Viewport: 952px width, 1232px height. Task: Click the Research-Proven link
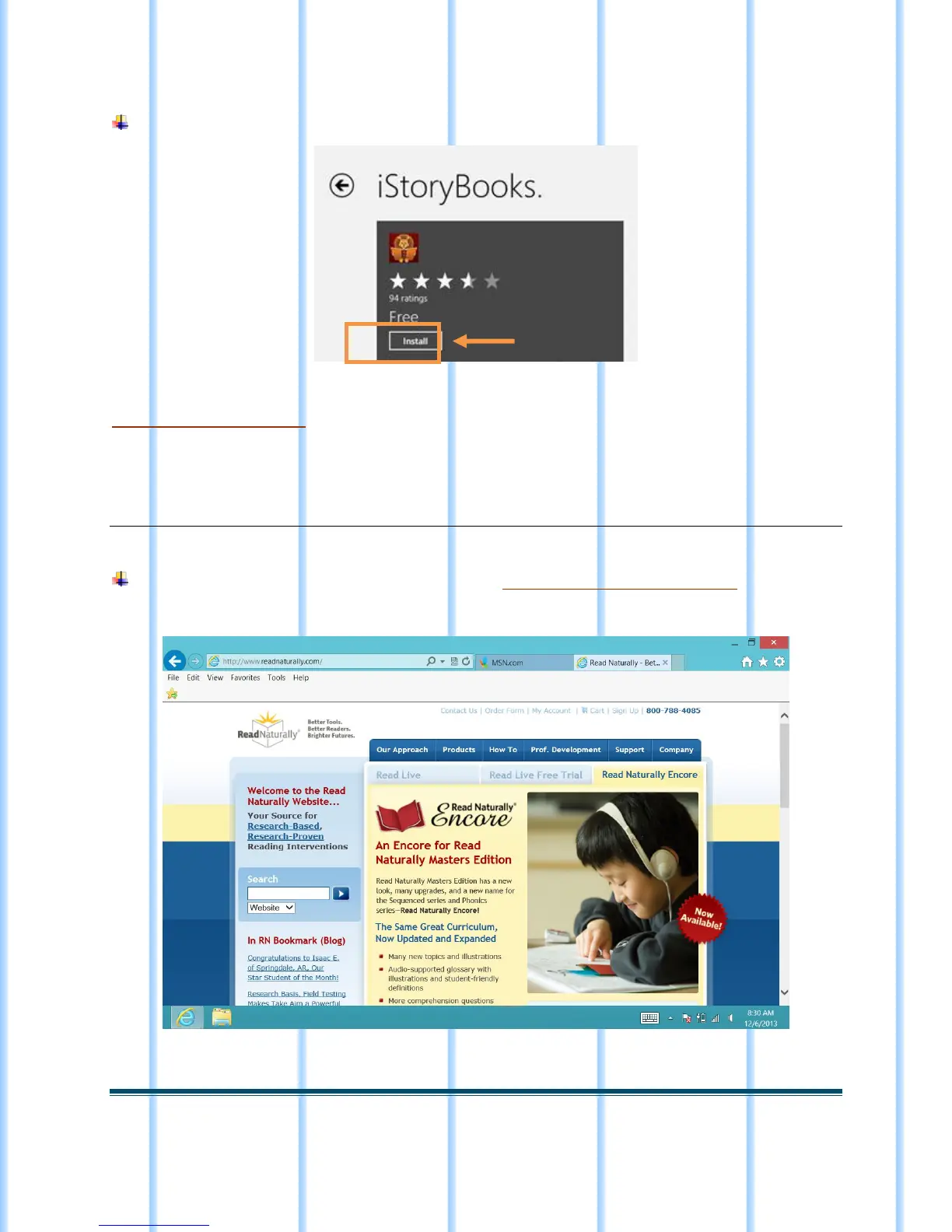[x=285, y=836]
